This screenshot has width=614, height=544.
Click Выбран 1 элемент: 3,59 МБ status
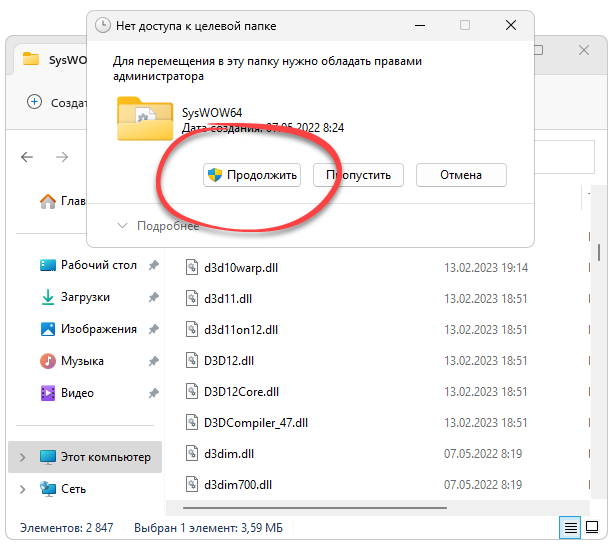tap(208, 528)
